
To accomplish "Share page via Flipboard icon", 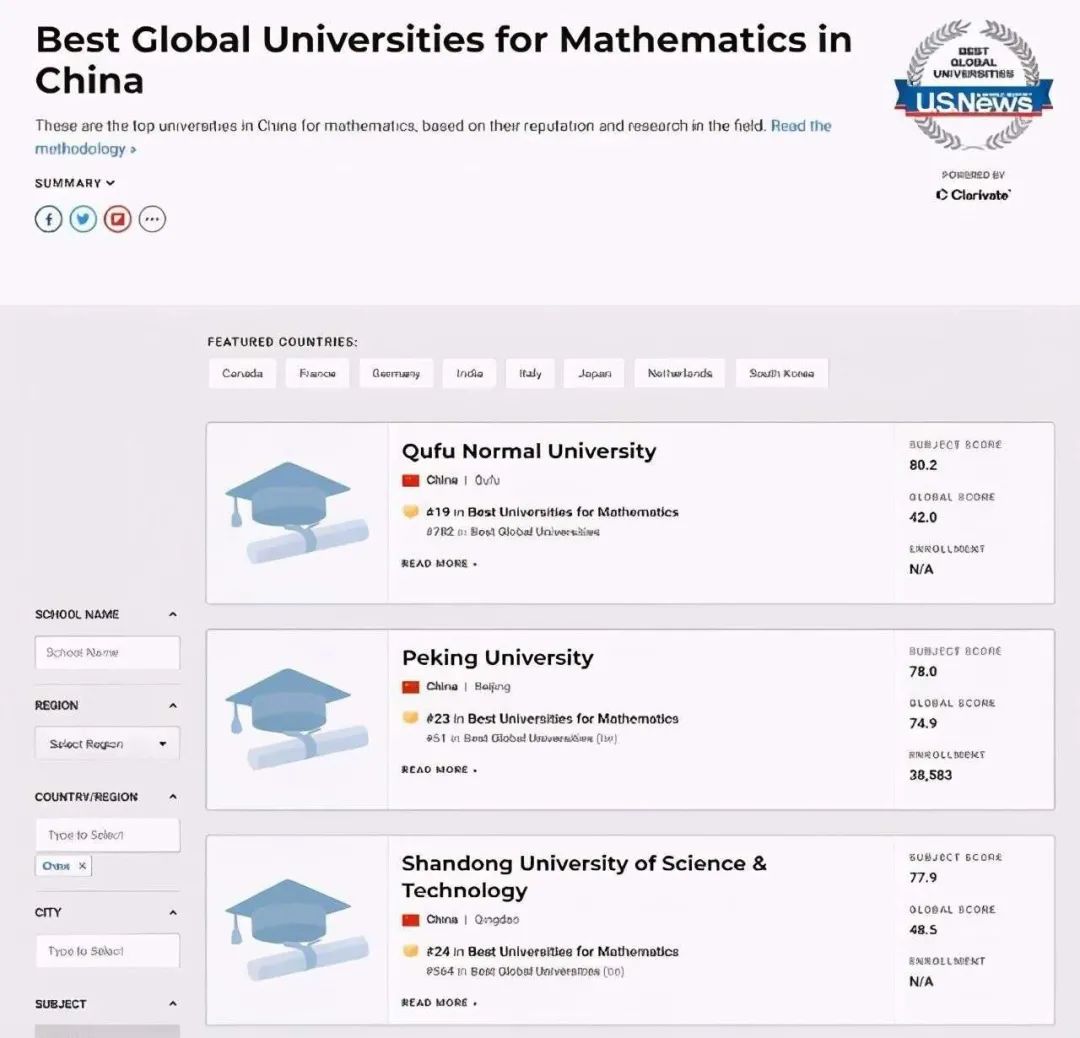I will tap(118, 219).
